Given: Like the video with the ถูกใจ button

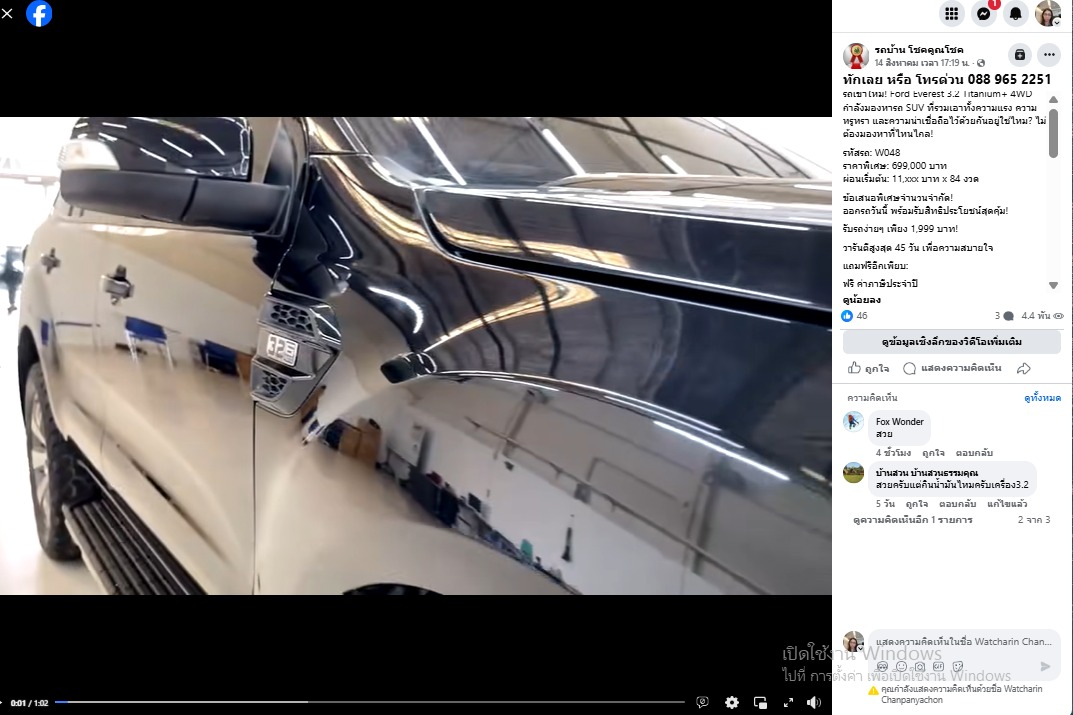Looking at the screenshot, I should (x=868, y=368).
